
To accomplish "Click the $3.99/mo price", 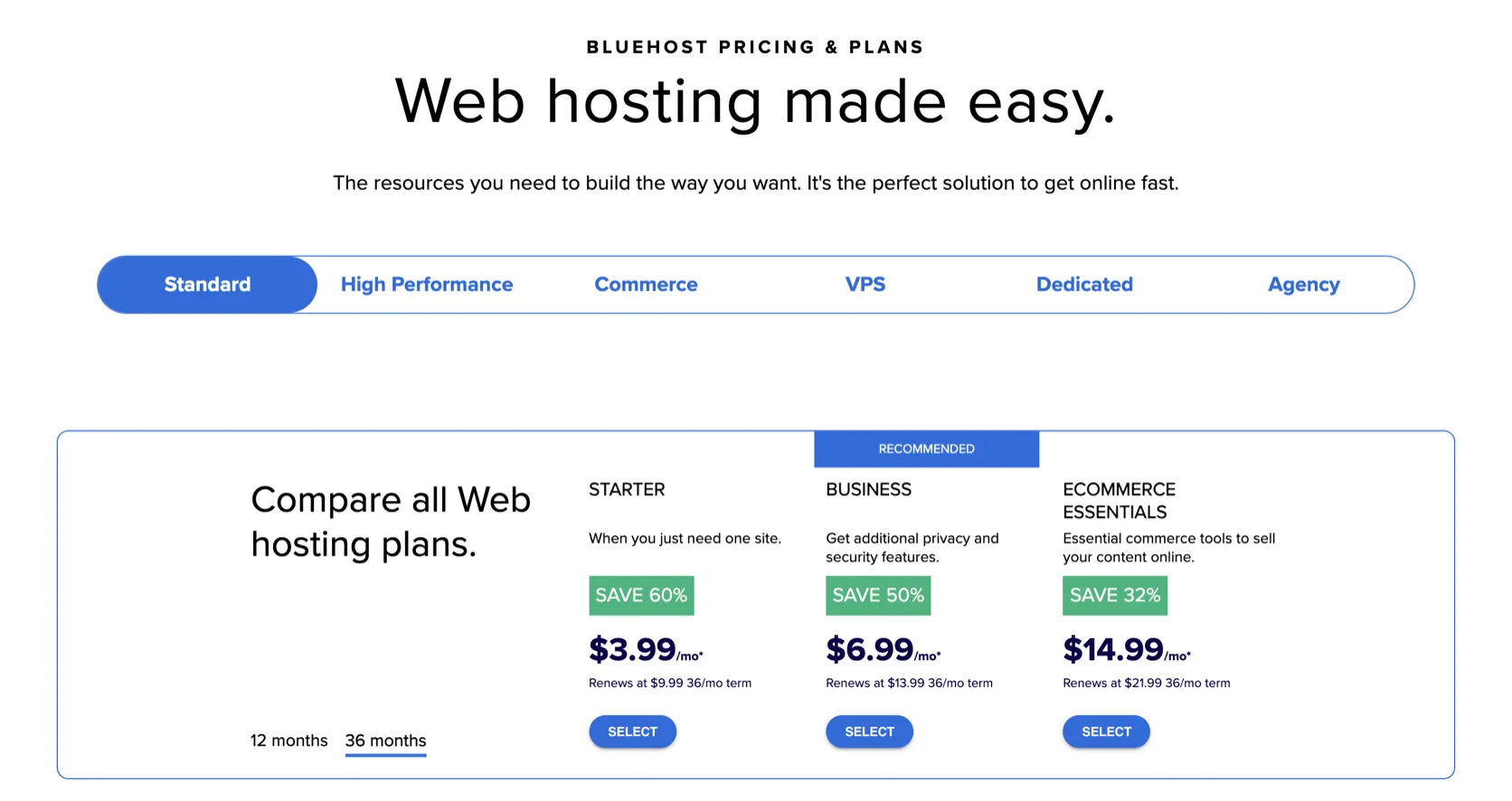I will [646, 649].
